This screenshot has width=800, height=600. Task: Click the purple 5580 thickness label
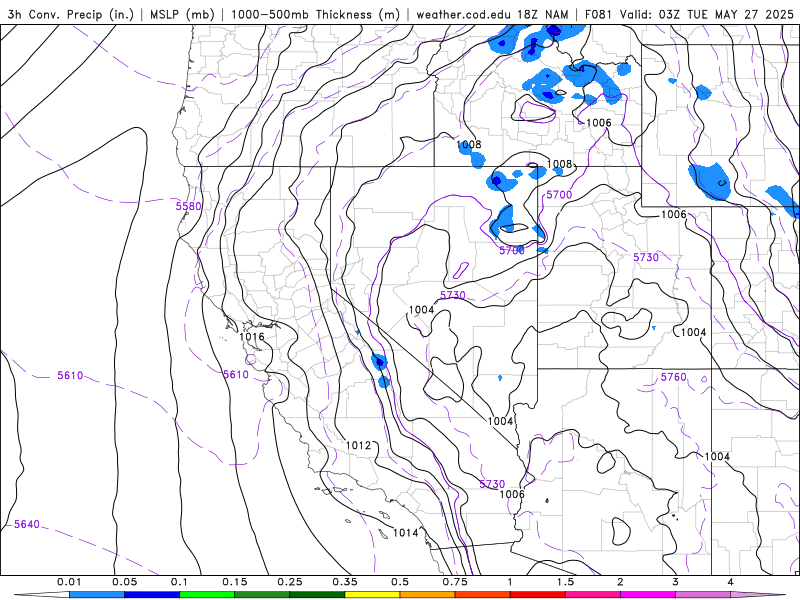(x=188, y=206)
